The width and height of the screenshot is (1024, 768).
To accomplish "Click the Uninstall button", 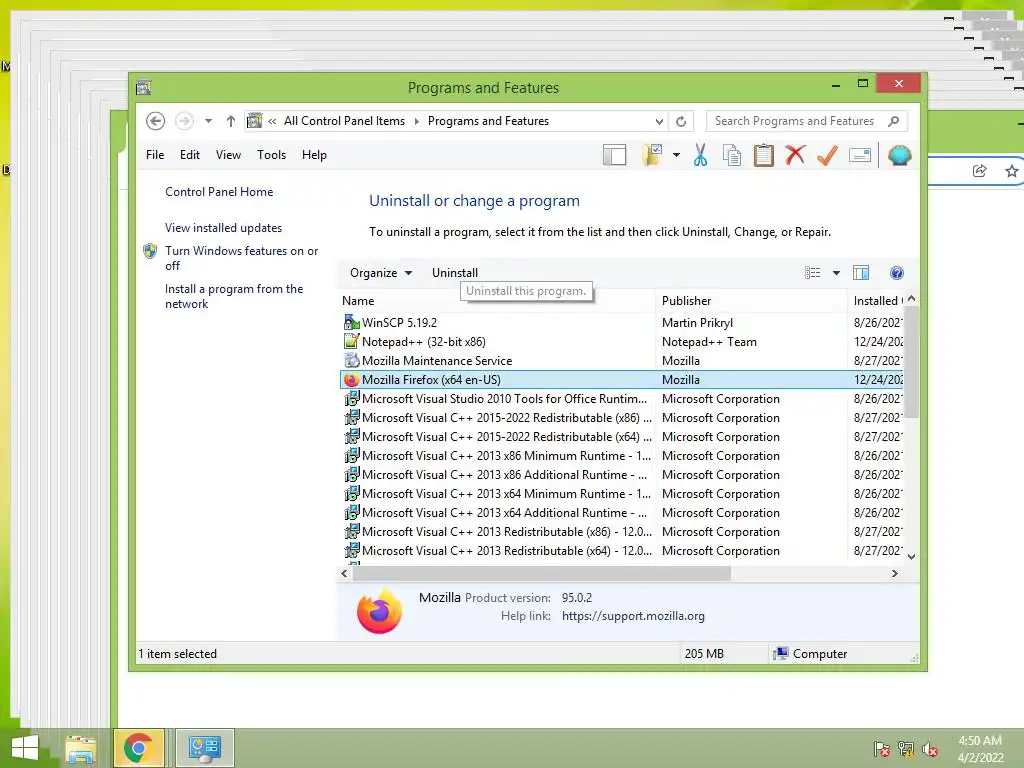I will point(455,273).
